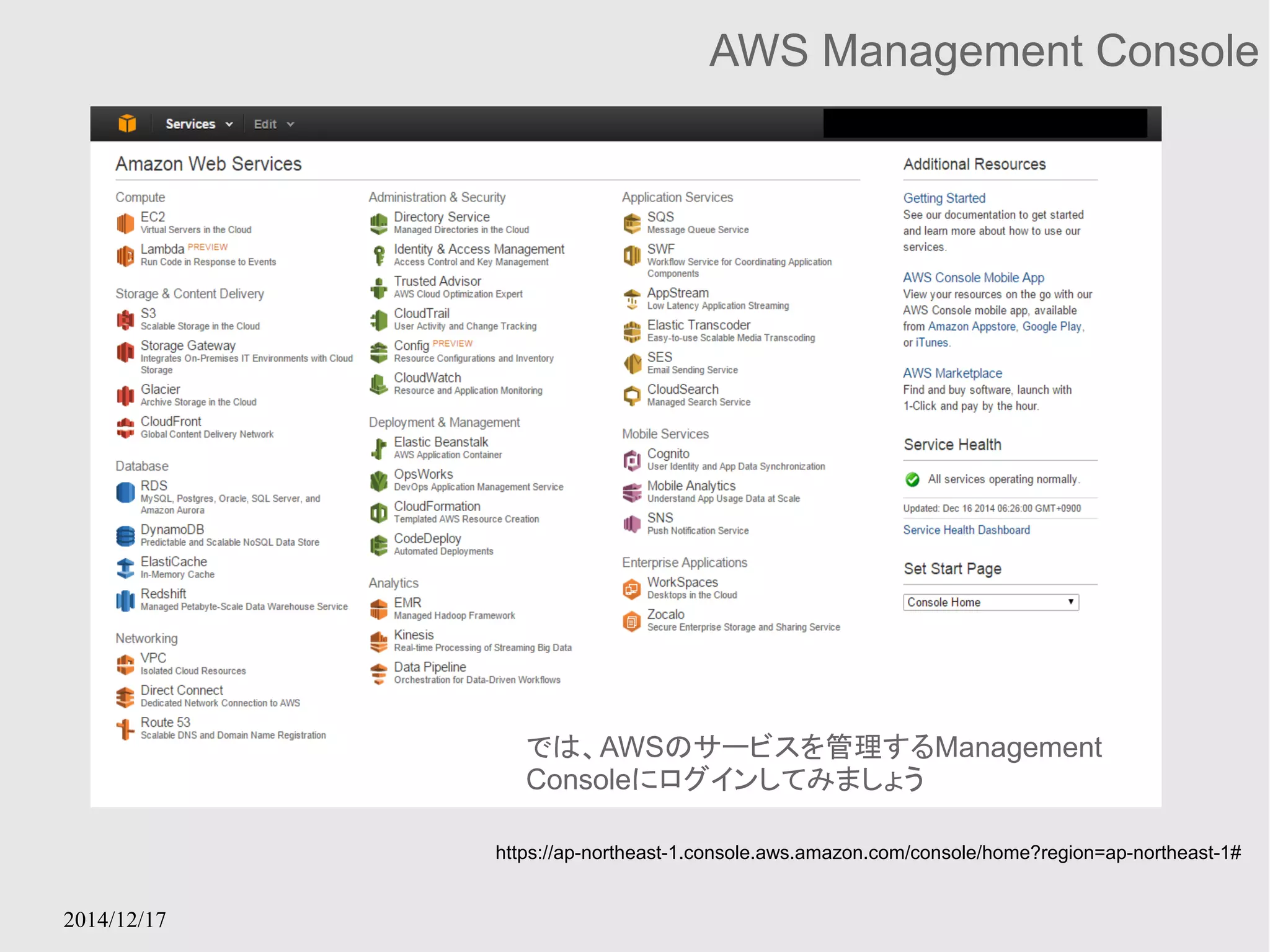This screenshot has height=952, width=1270.
Task: Open the AWS Marketplace link
Action: [952, 373]
